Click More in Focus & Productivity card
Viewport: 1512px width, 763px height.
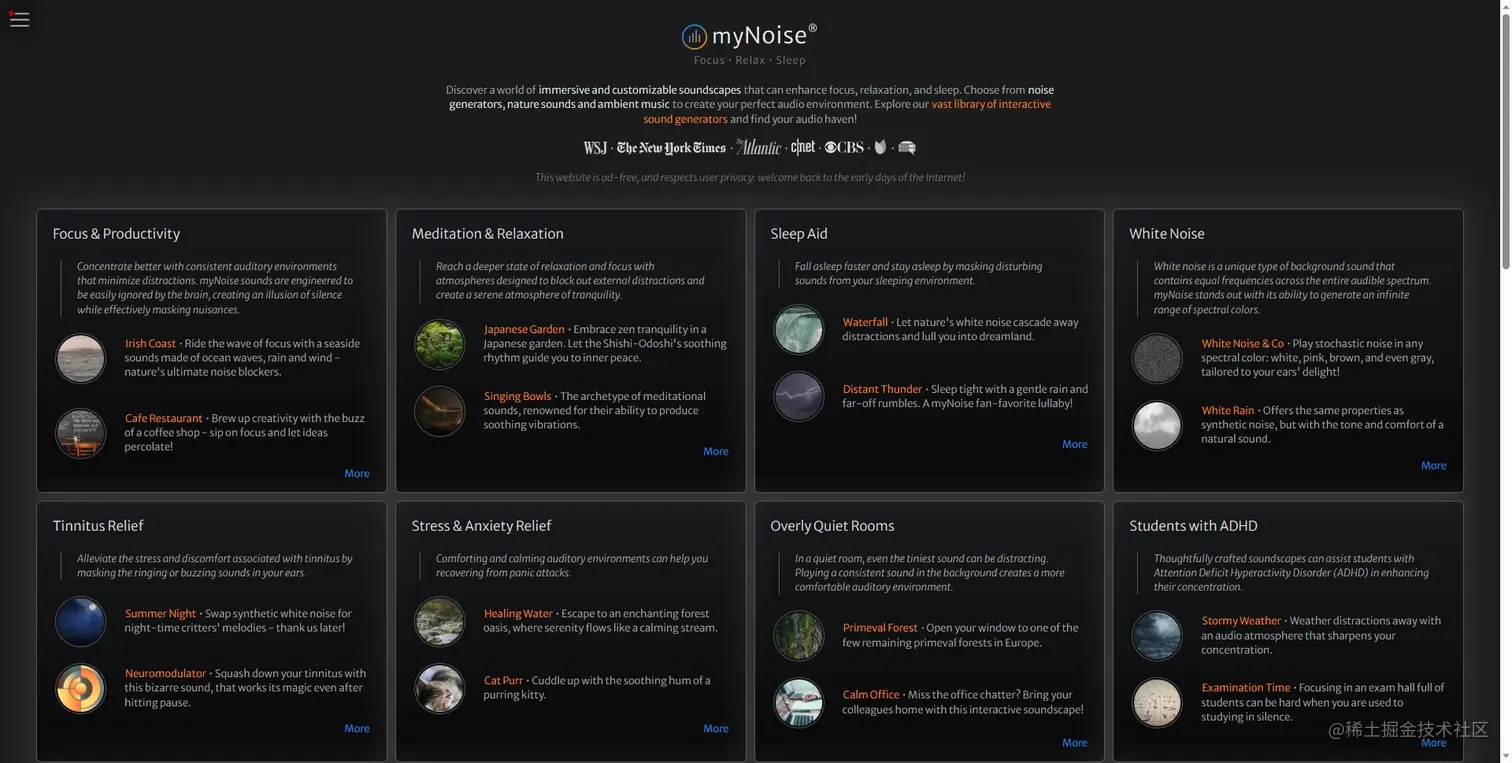(x=357, y=473)
